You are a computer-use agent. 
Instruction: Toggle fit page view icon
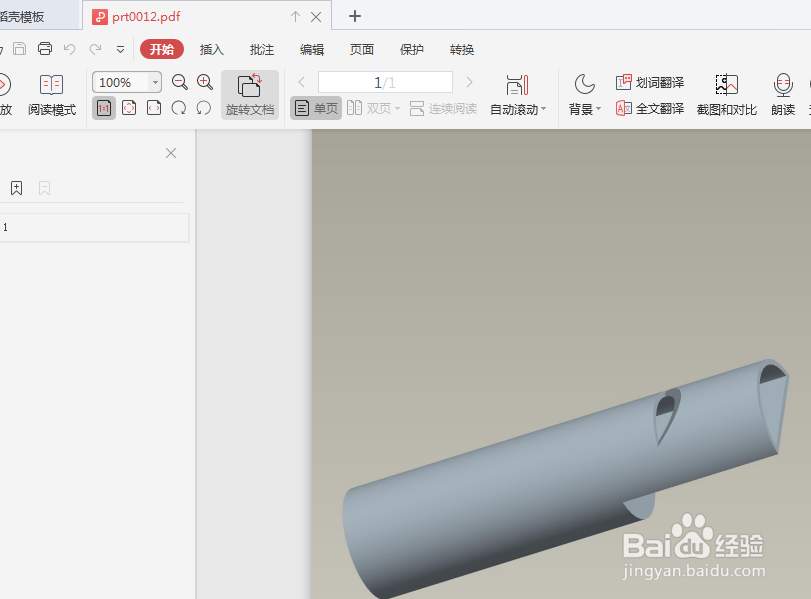point(129,108)
